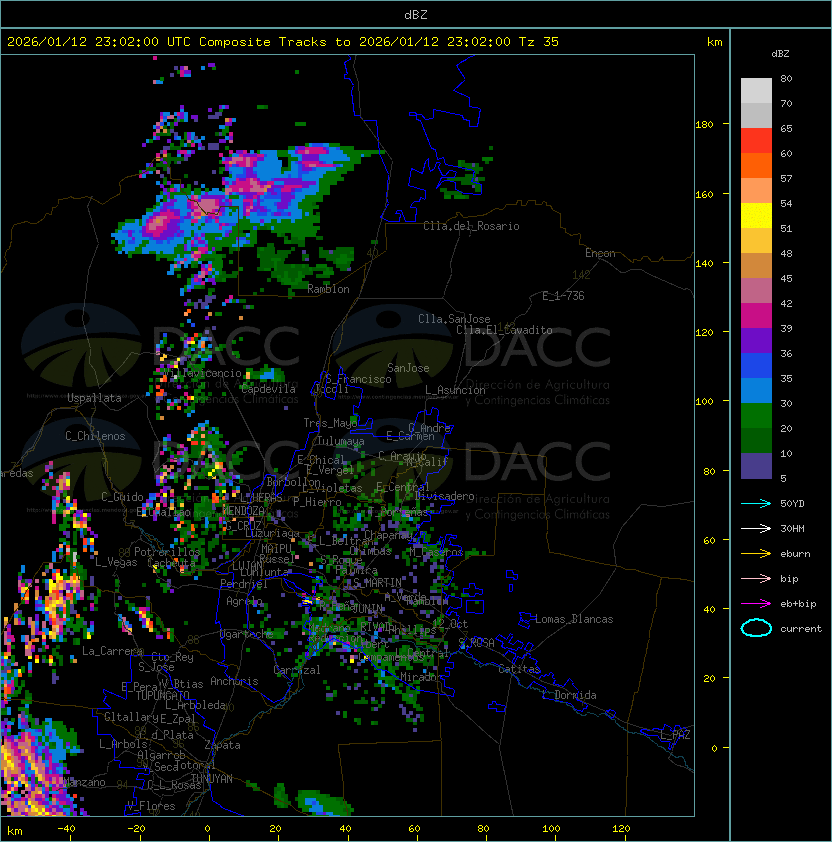Click the '57' value on dBZ scale

786,178
